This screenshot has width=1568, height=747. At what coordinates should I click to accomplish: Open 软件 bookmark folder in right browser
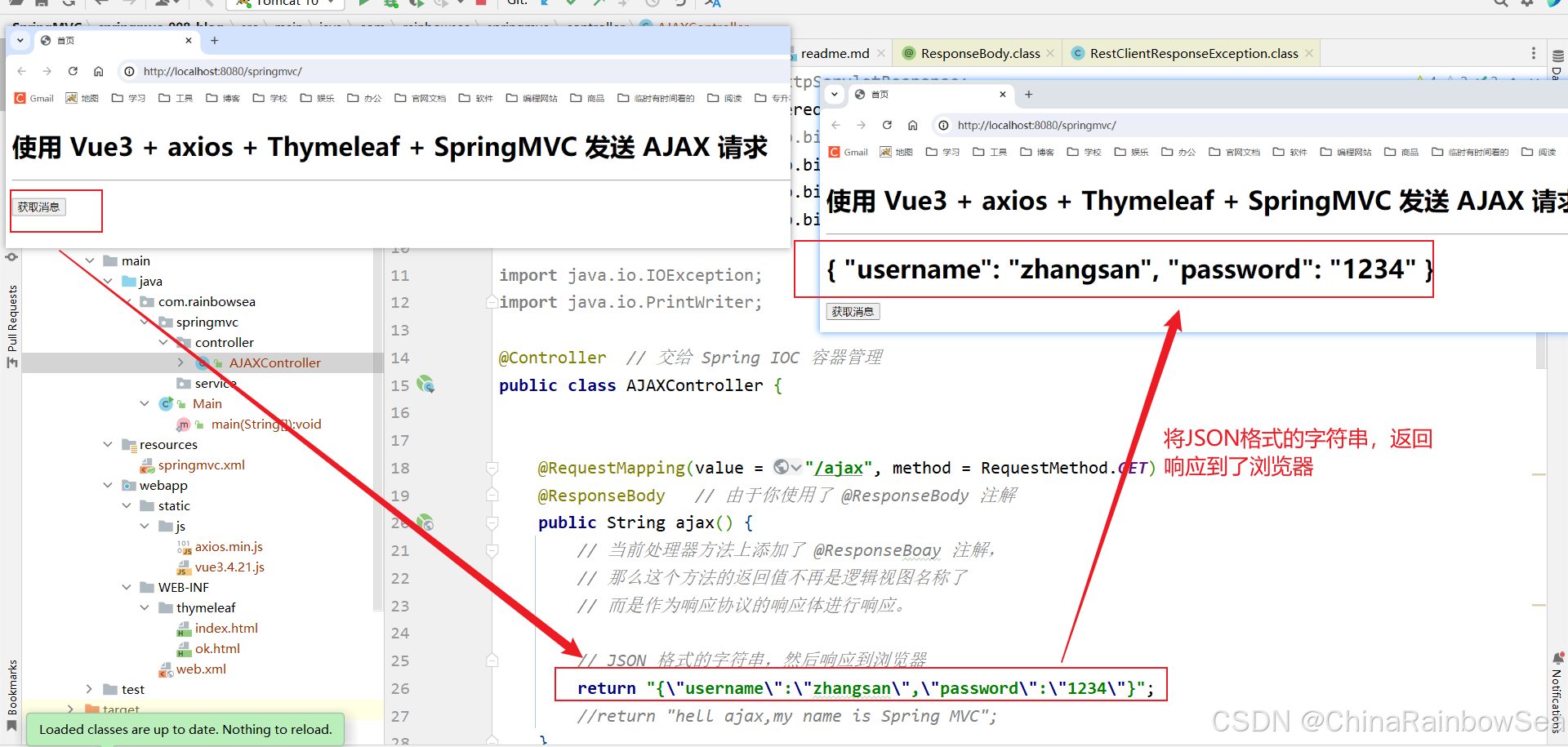pyautogui.click(x=1290, y=152)
